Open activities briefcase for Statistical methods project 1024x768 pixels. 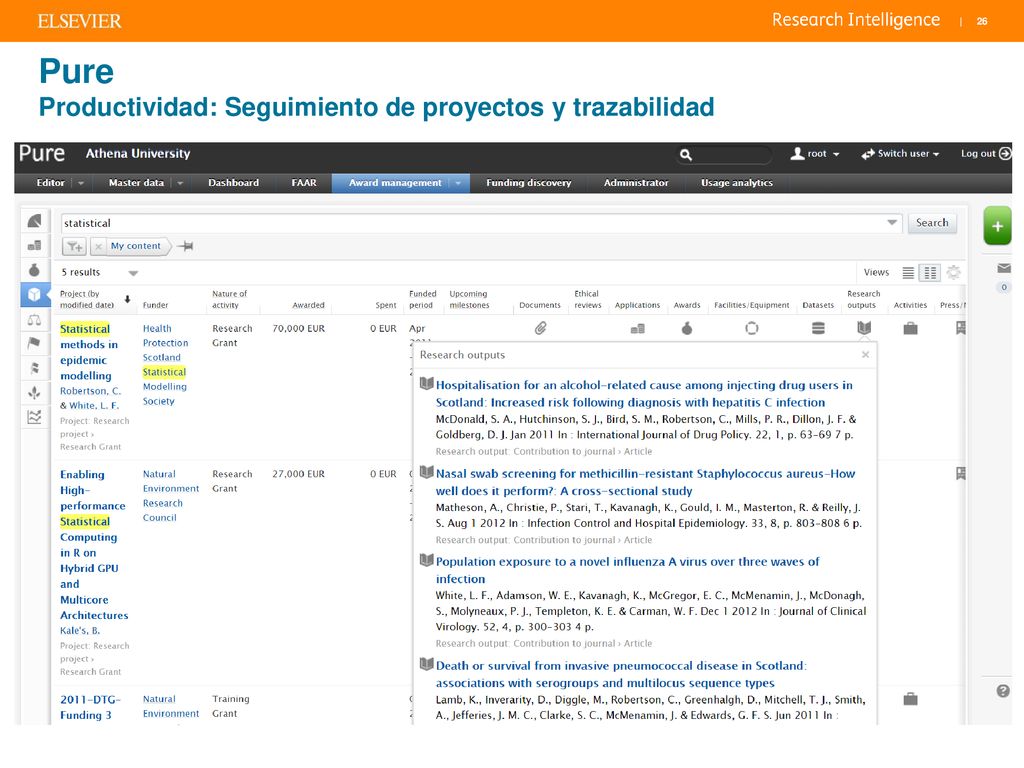910,328
